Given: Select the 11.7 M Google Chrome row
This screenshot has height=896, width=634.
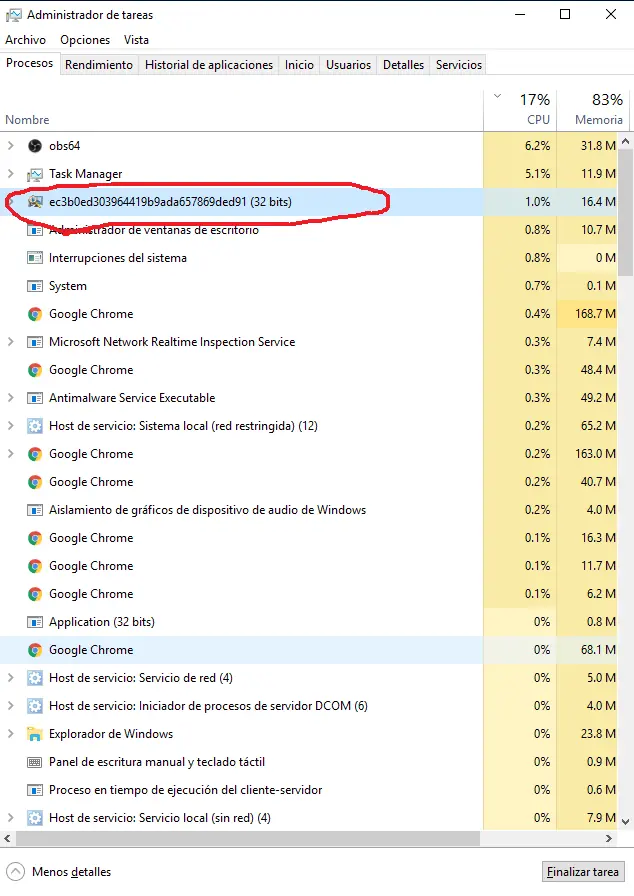Looking at the screenshot, I should [x=308, y=566].
